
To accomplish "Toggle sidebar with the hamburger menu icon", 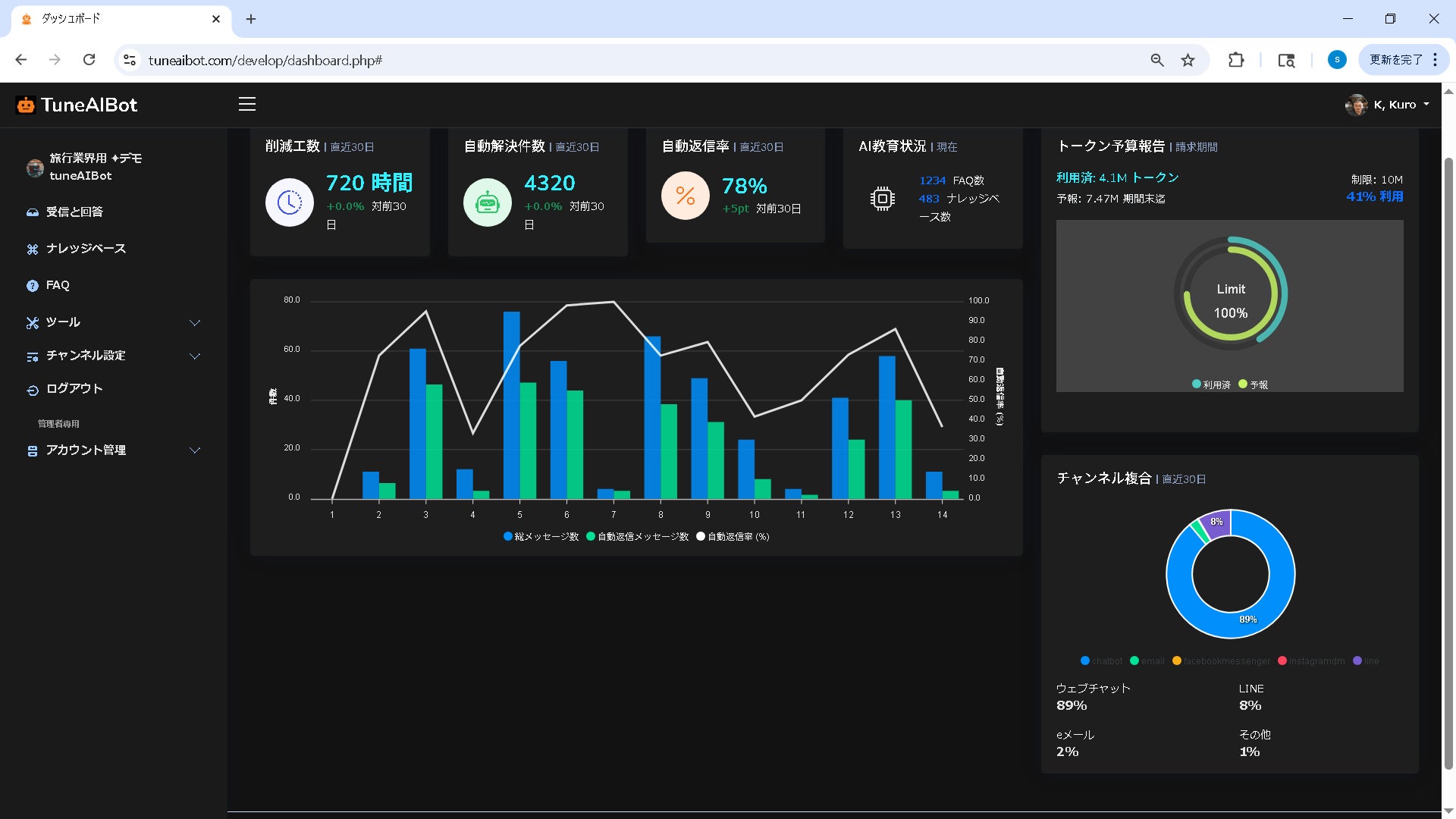I will pyautogui.click(x=247, y=105).
